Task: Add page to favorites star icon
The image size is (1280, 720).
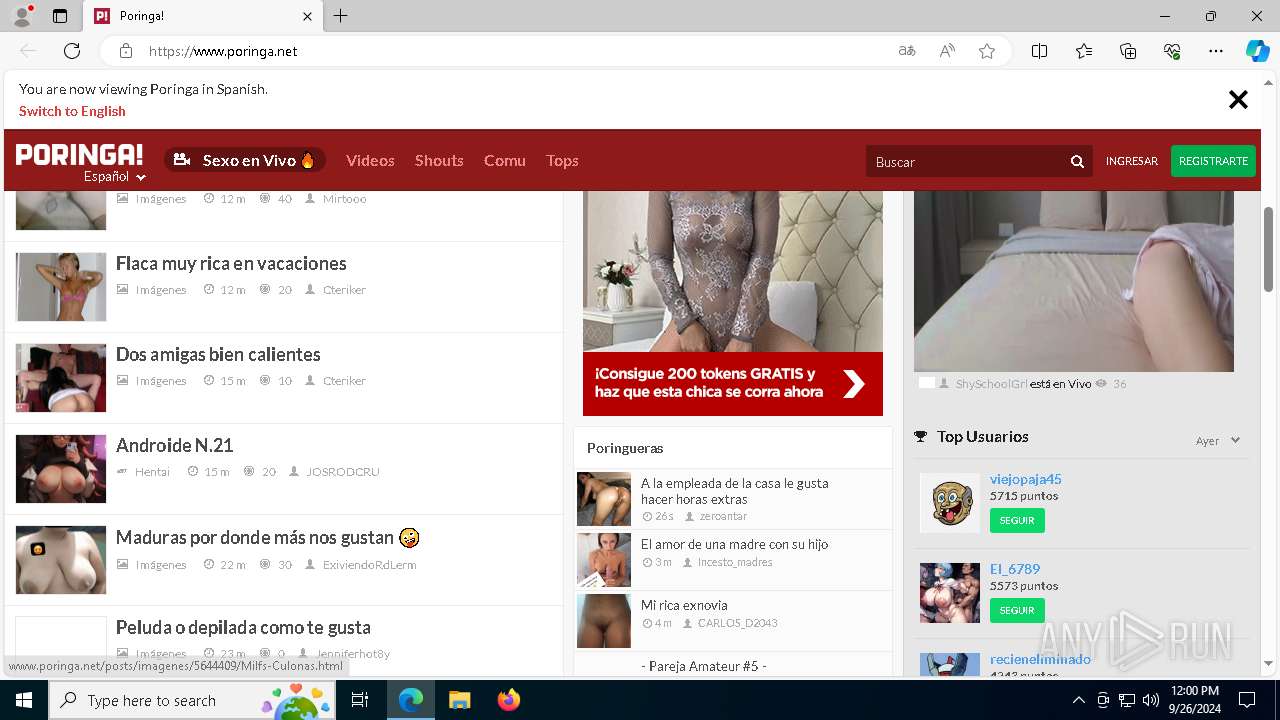Action: [x=987, y=51]
